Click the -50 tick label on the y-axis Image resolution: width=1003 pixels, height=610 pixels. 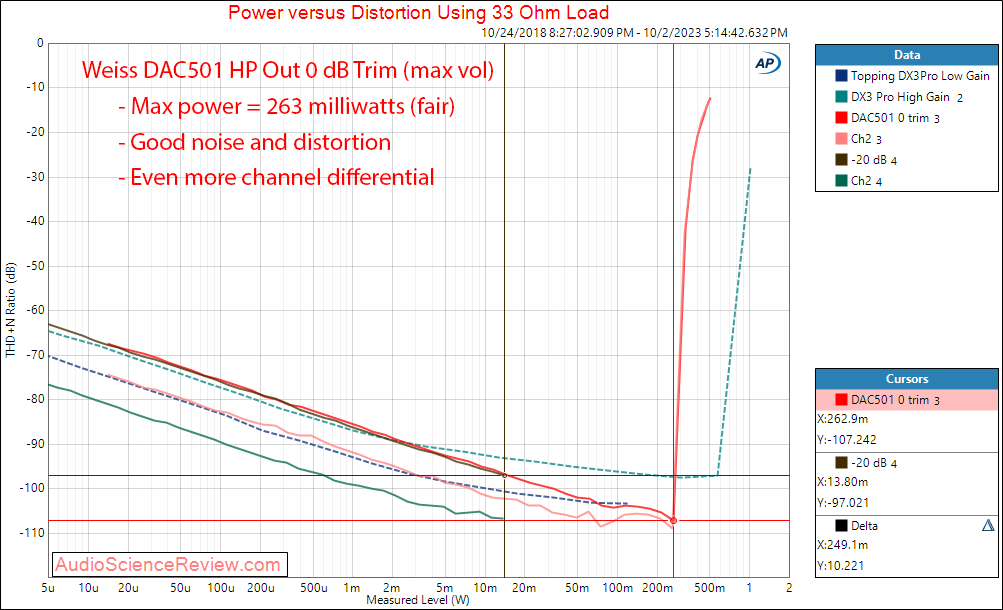click(x=35, y=265)
